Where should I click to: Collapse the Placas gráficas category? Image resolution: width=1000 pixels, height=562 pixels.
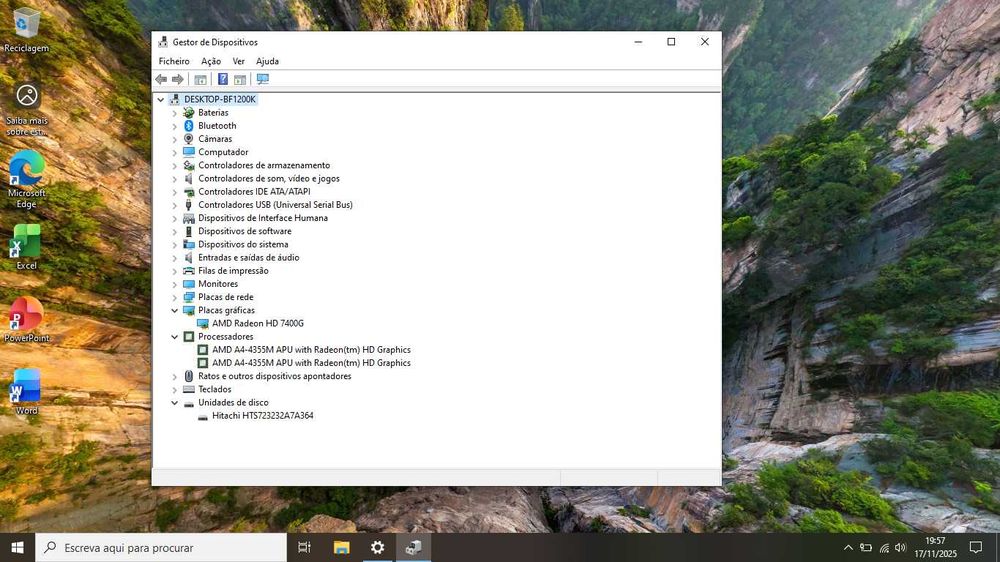(174, 311)
